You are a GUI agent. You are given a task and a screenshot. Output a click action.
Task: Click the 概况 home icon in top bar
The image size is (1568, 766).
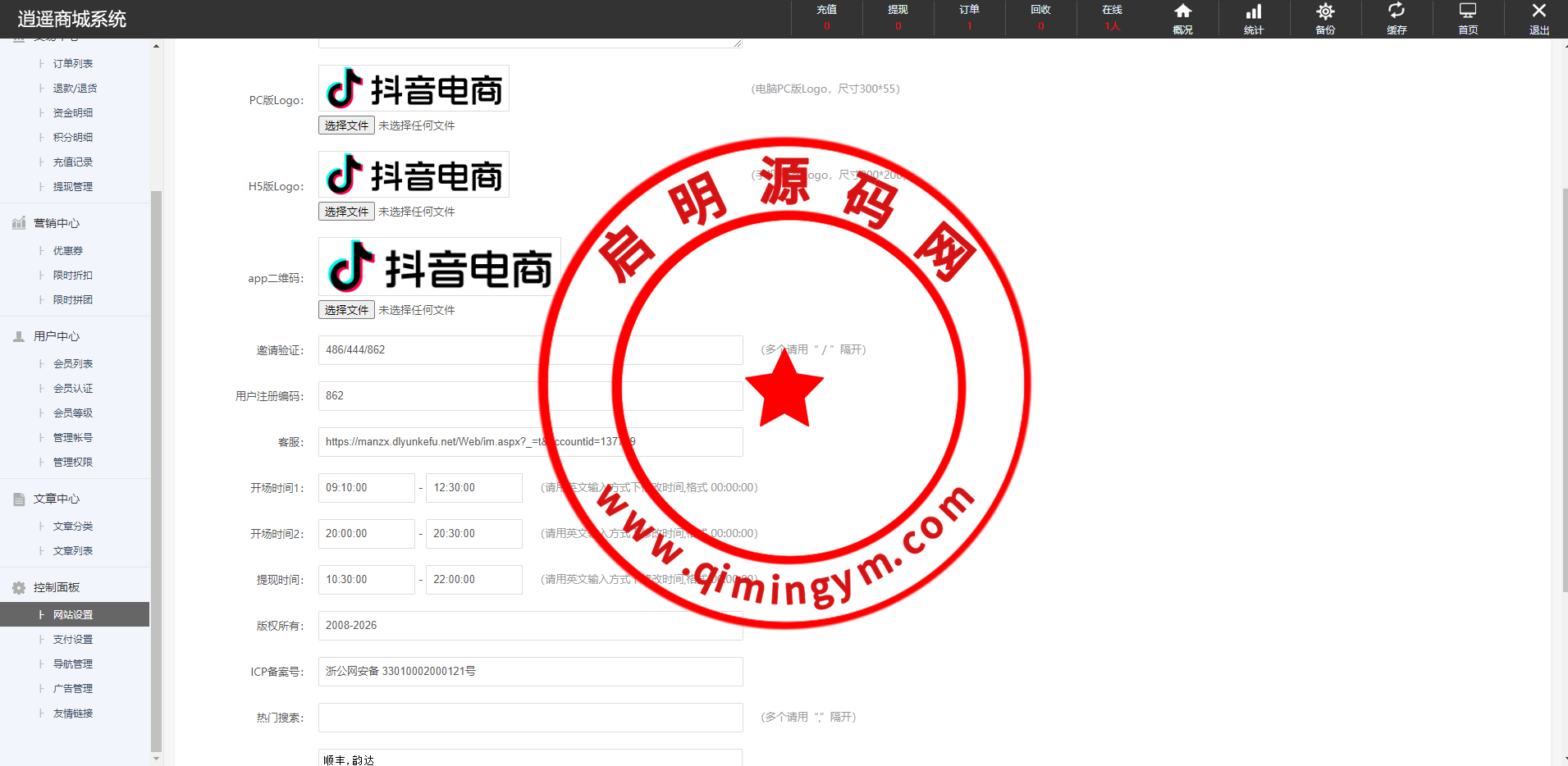pyautogui.click(x=1182, y=11)
